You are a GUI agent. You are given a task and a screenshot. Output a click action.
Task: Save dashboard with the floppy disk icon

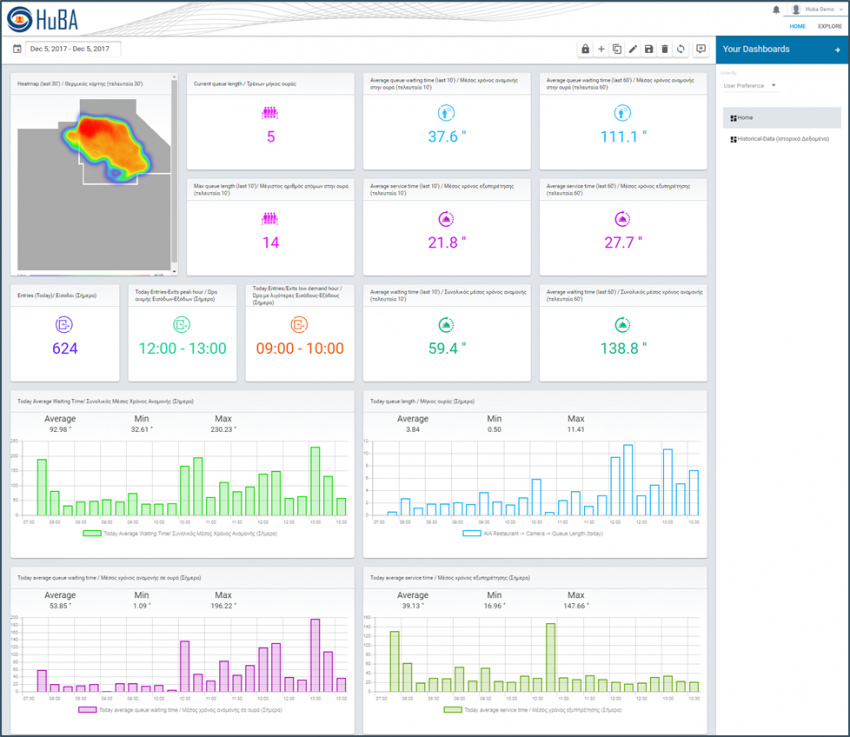649,49
